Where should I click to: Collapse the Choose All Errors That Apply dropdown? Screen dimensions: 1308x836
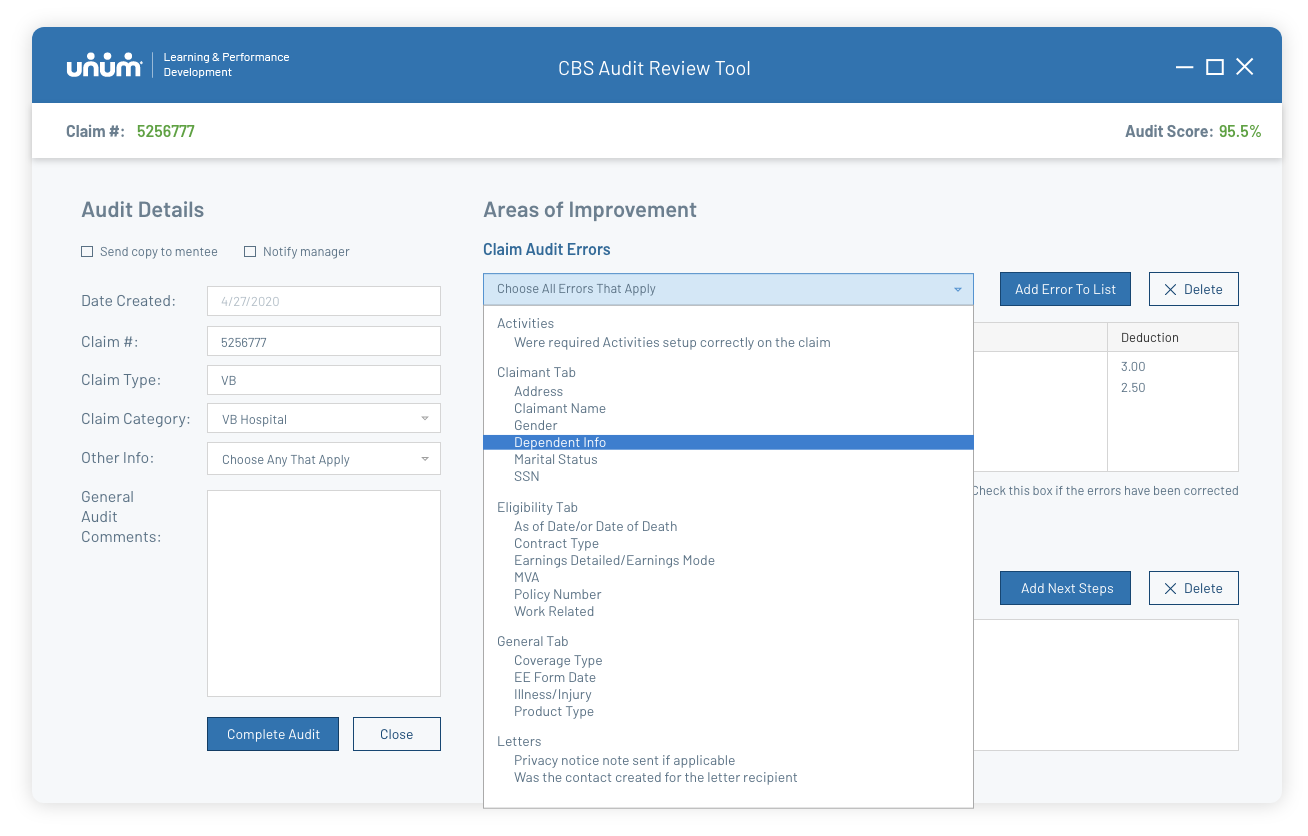coord(728,289)
